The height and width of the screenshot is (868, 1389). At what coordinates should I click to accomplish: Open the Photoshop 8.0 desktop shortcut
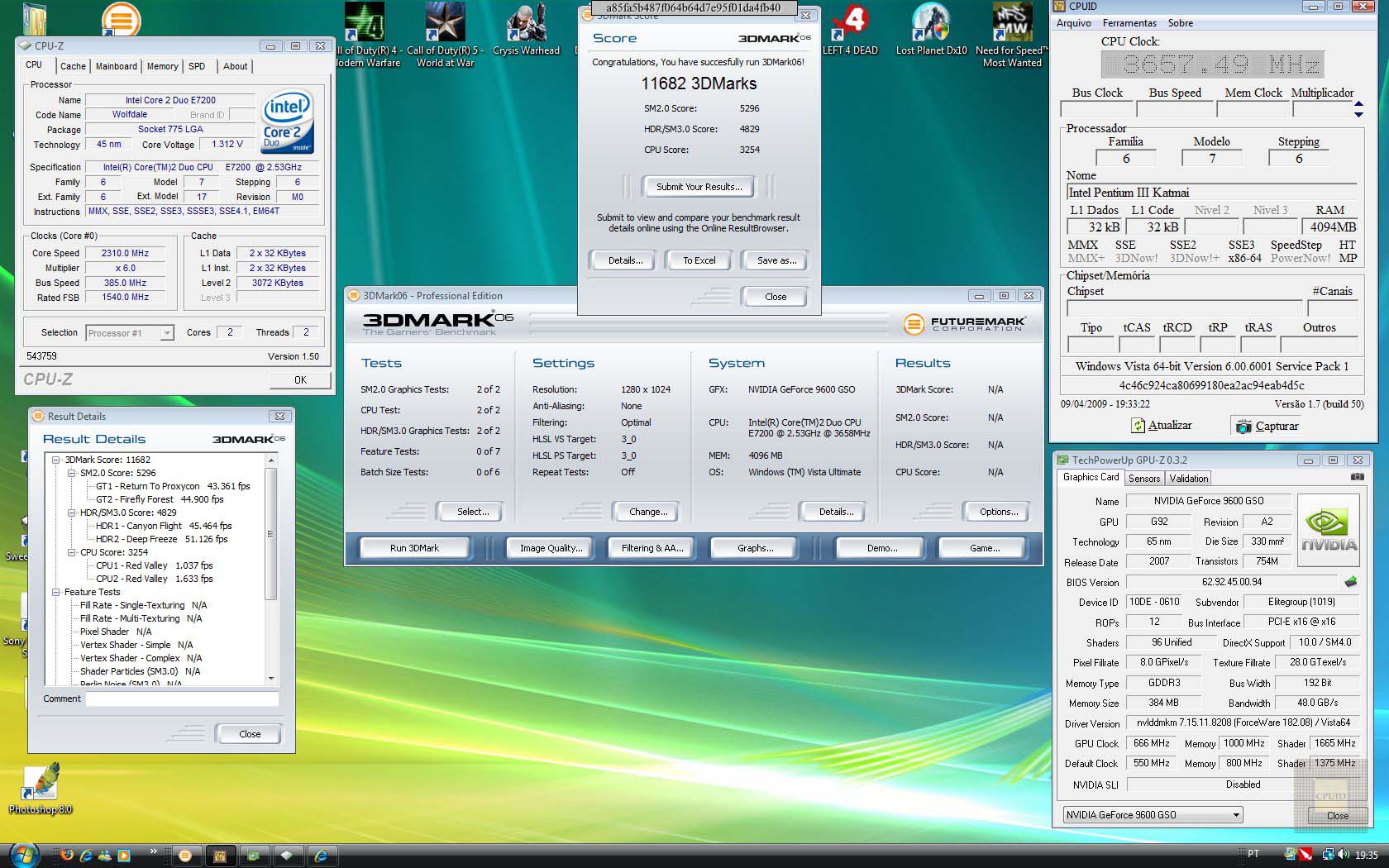coord(41,789)
